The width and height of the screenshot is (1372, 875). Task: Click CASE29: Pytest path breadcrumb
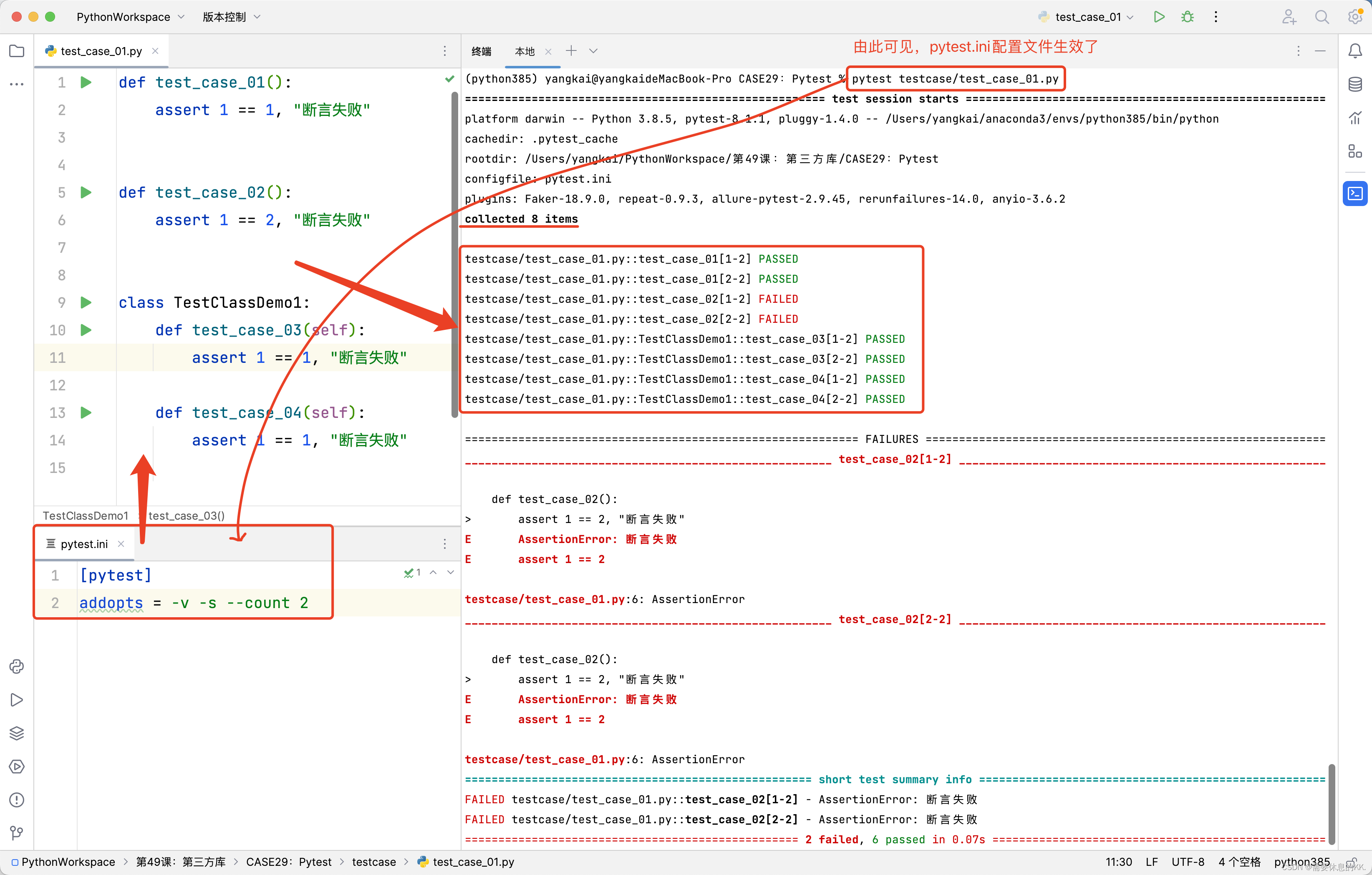[289, 862]
